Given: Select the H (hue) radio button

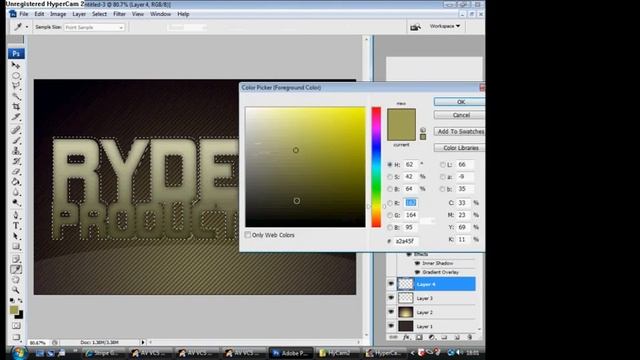Looking at the screenshot, I should click(390, 164).
